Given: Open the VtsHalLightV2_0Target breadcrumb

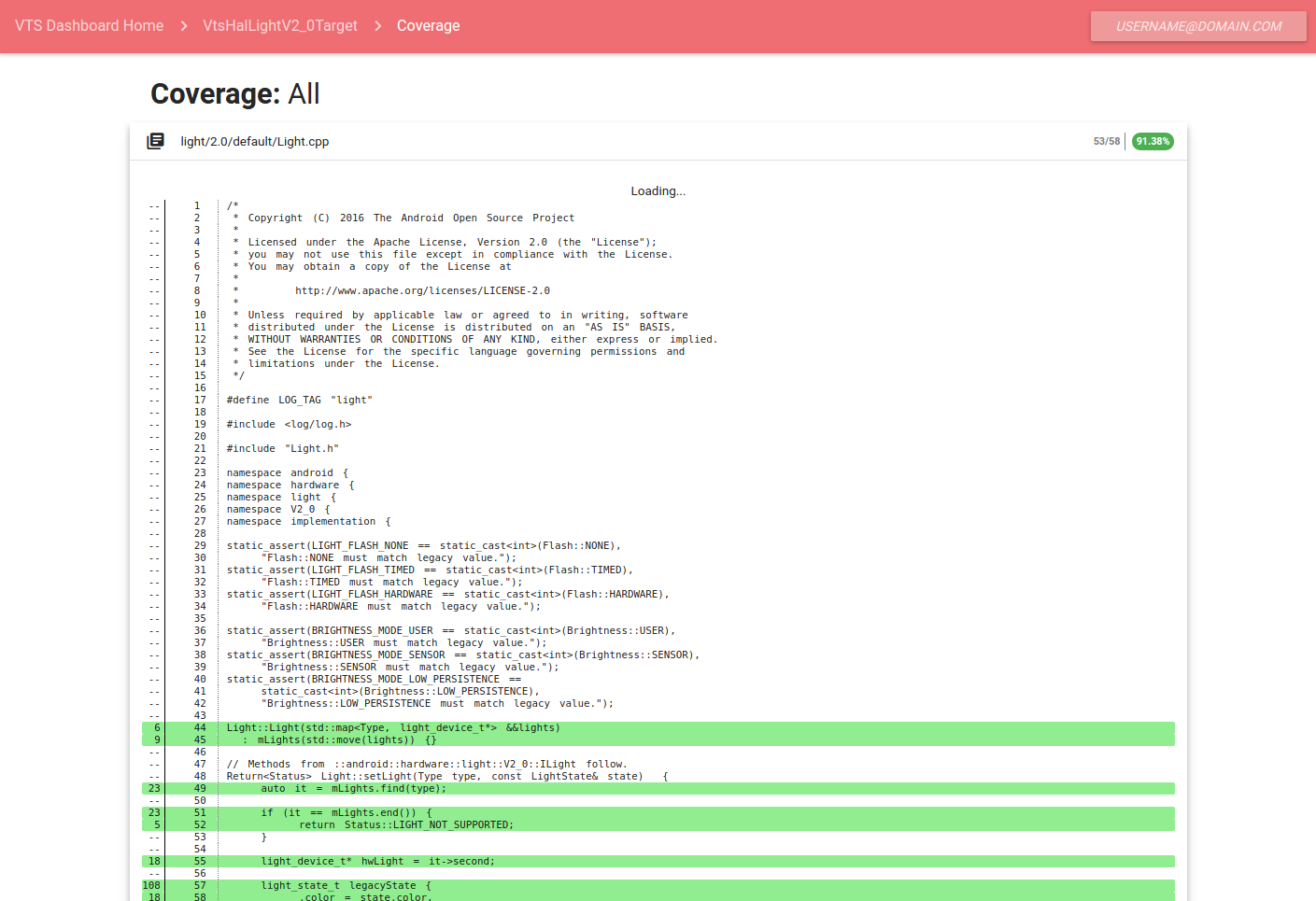Looking at the screenshot, I should click(x=280, y=26).
